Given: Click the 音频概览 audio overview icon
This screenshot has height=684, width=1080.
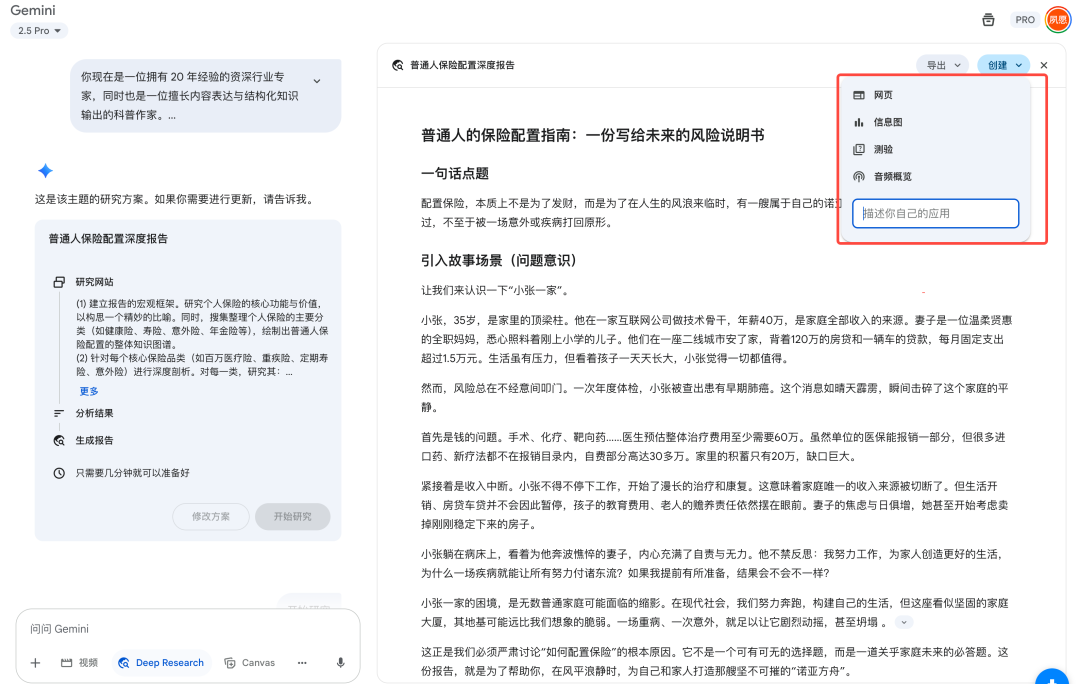Looking at the screenshot, I should [x=860, y=176].
